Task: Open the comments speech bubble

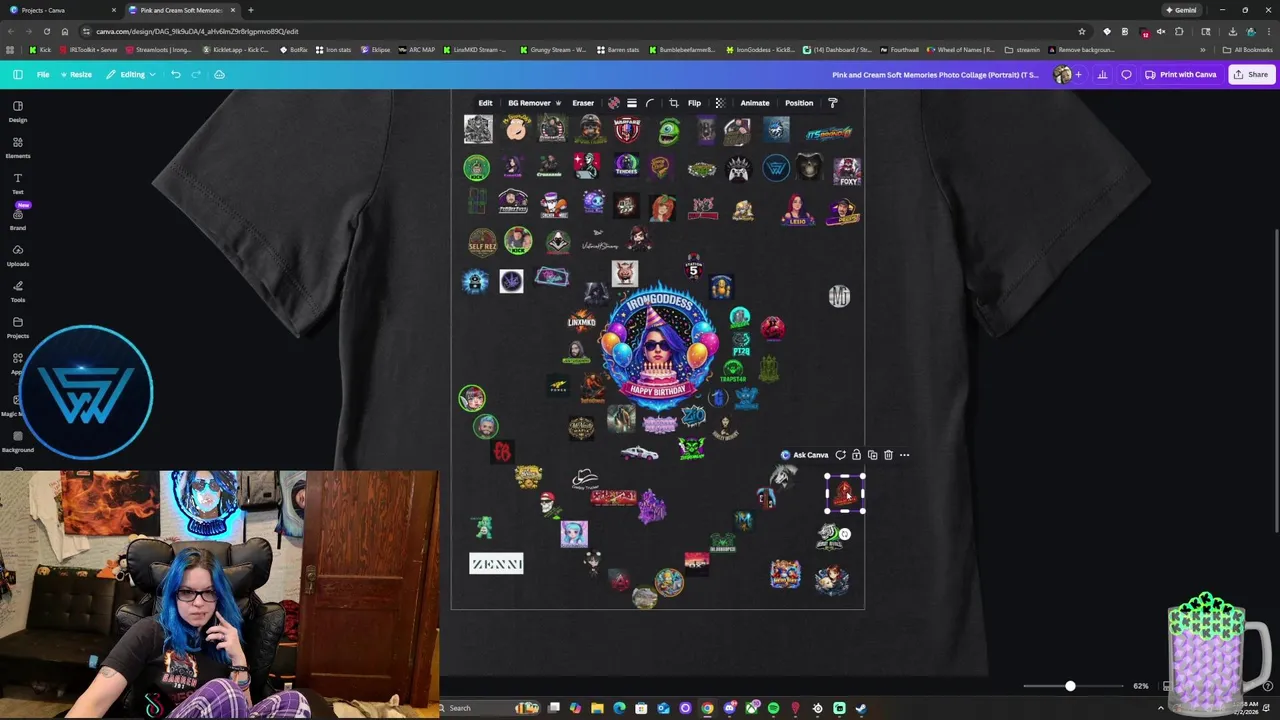Action: 1126,74
